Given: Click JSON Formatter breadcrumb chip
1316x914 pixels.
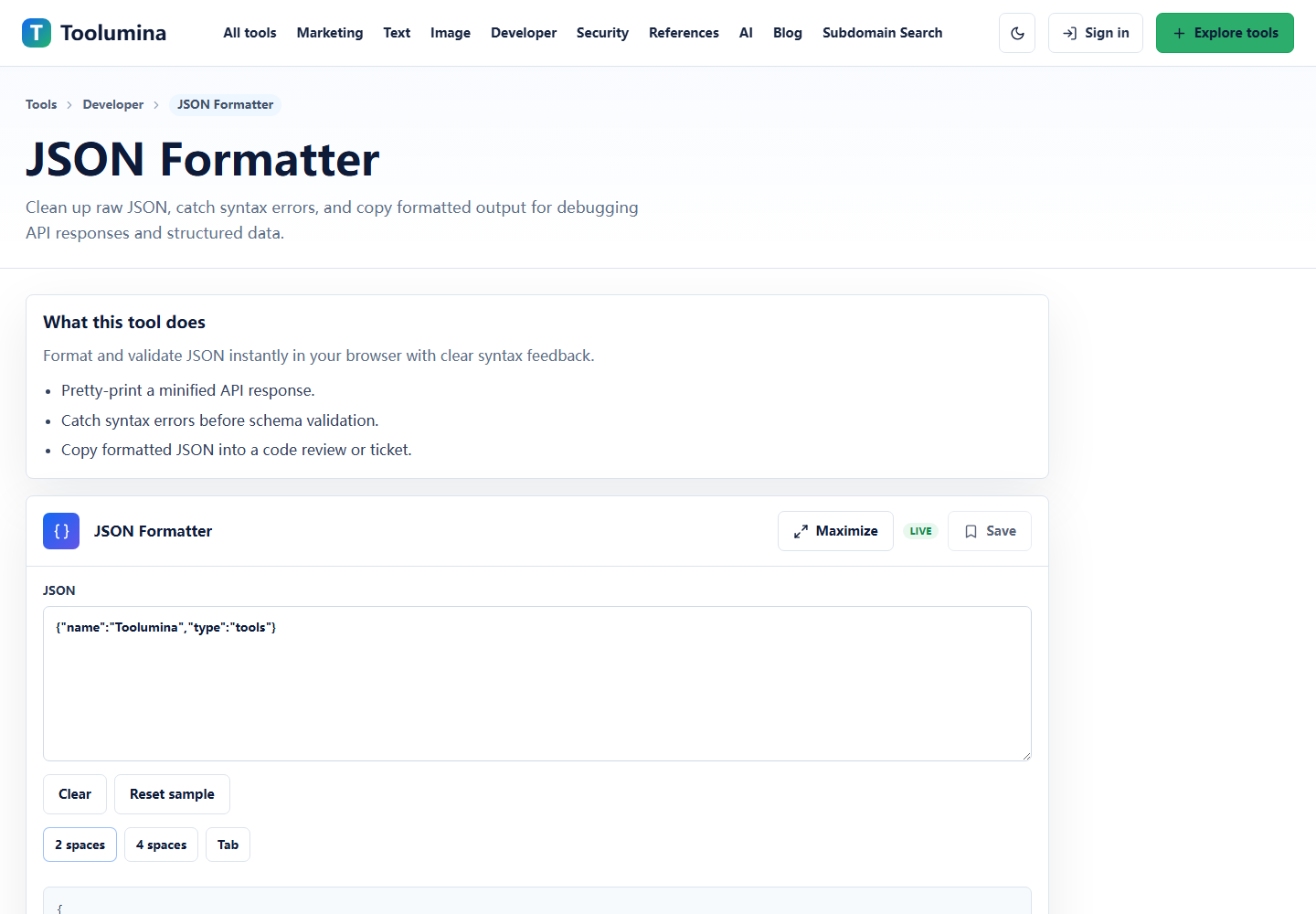Looking at the screenshot, I should (x=225, y=104).
